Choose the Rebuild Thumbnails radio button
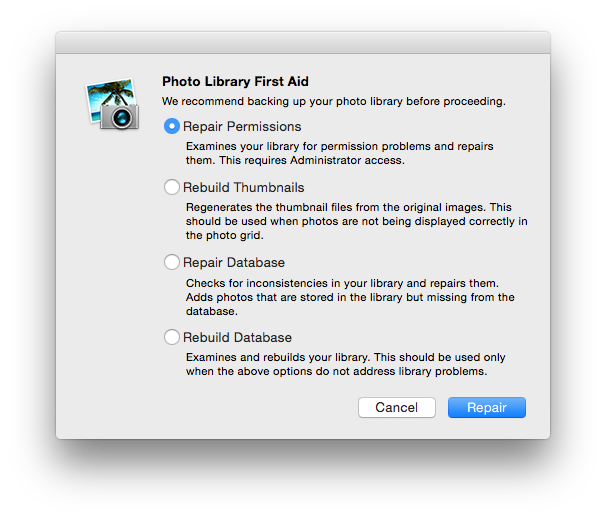Viewport: 606px width, 519px height. [x=172, y=187]
